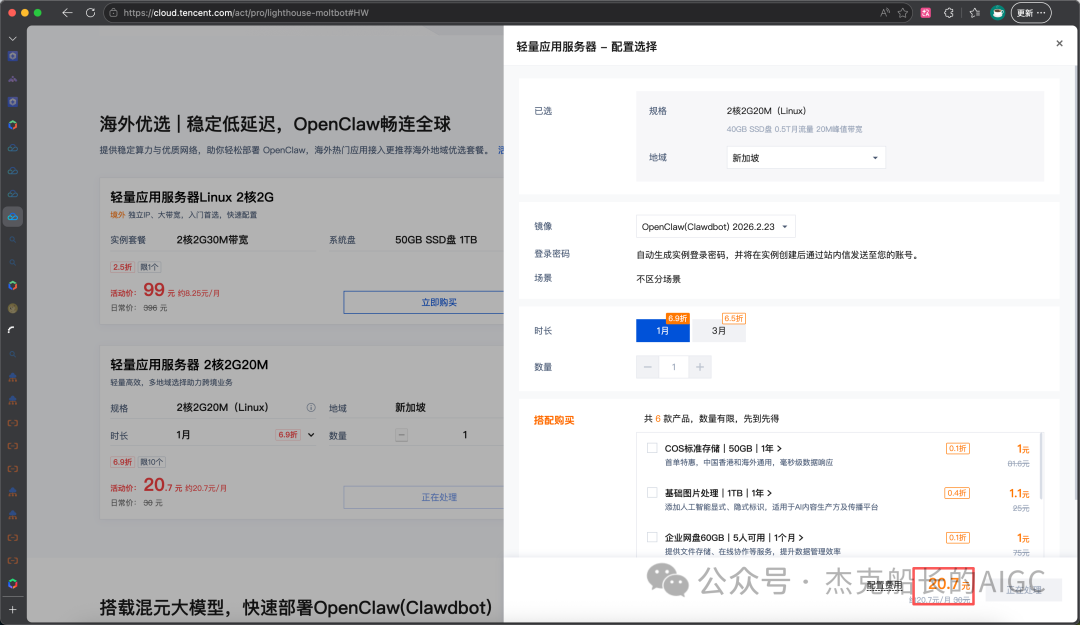Click the 数量 value field in panel

click(x=674, y=367)
